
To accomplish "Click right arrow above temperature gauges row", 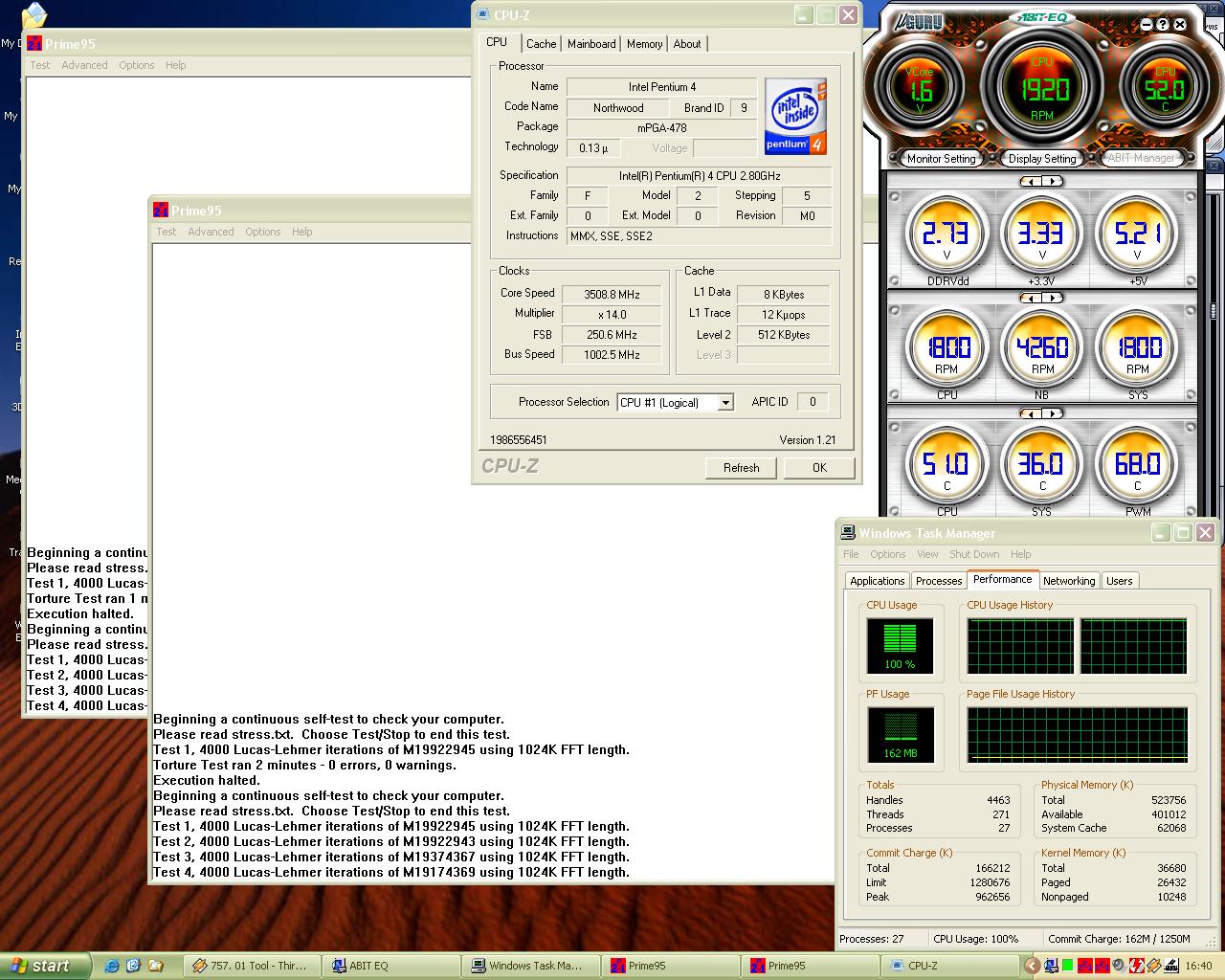I will tap(1052, 413).
